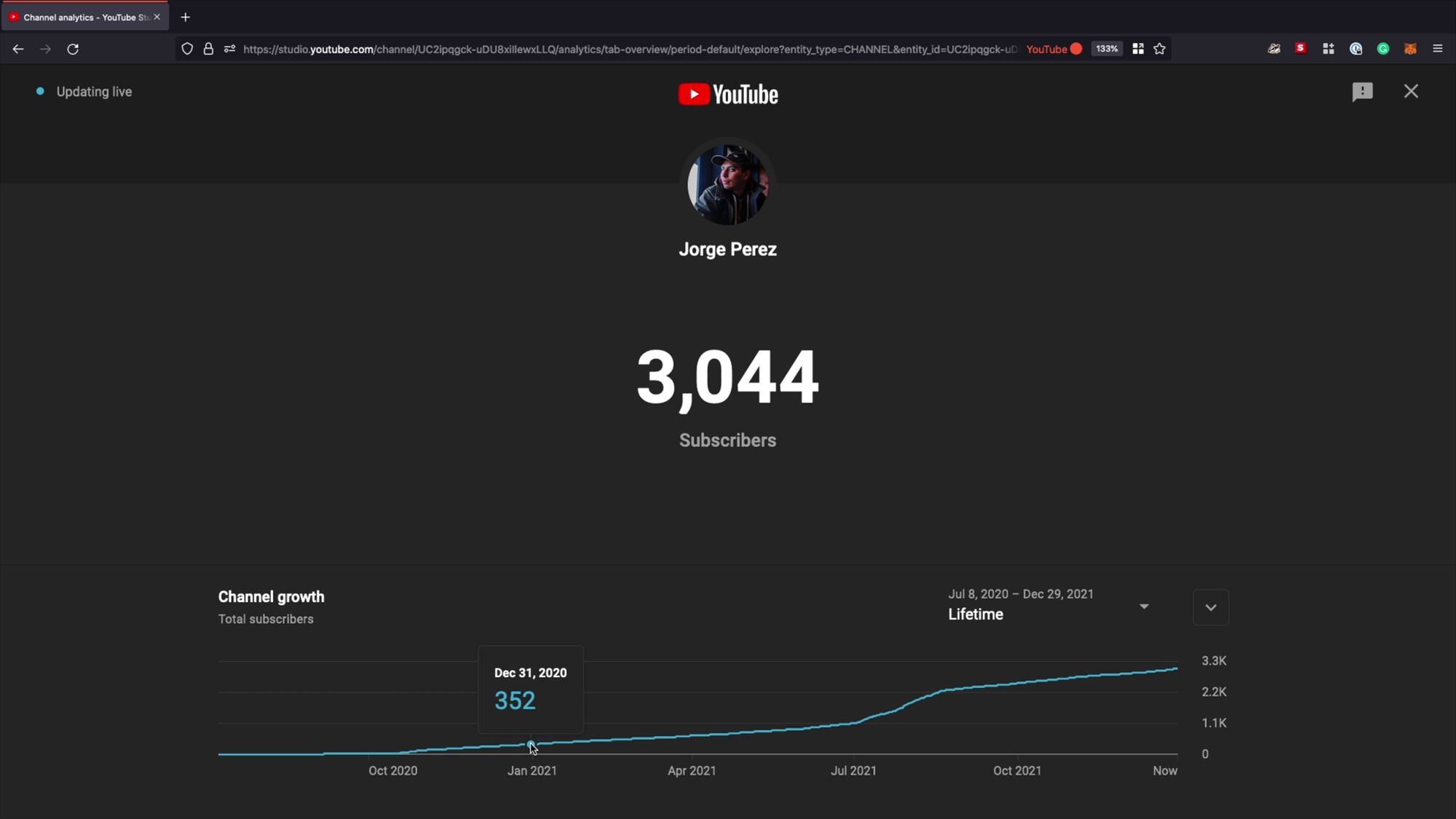Click the Oct 2020 axis label
1456x819 pixels.
pos(392,771)
